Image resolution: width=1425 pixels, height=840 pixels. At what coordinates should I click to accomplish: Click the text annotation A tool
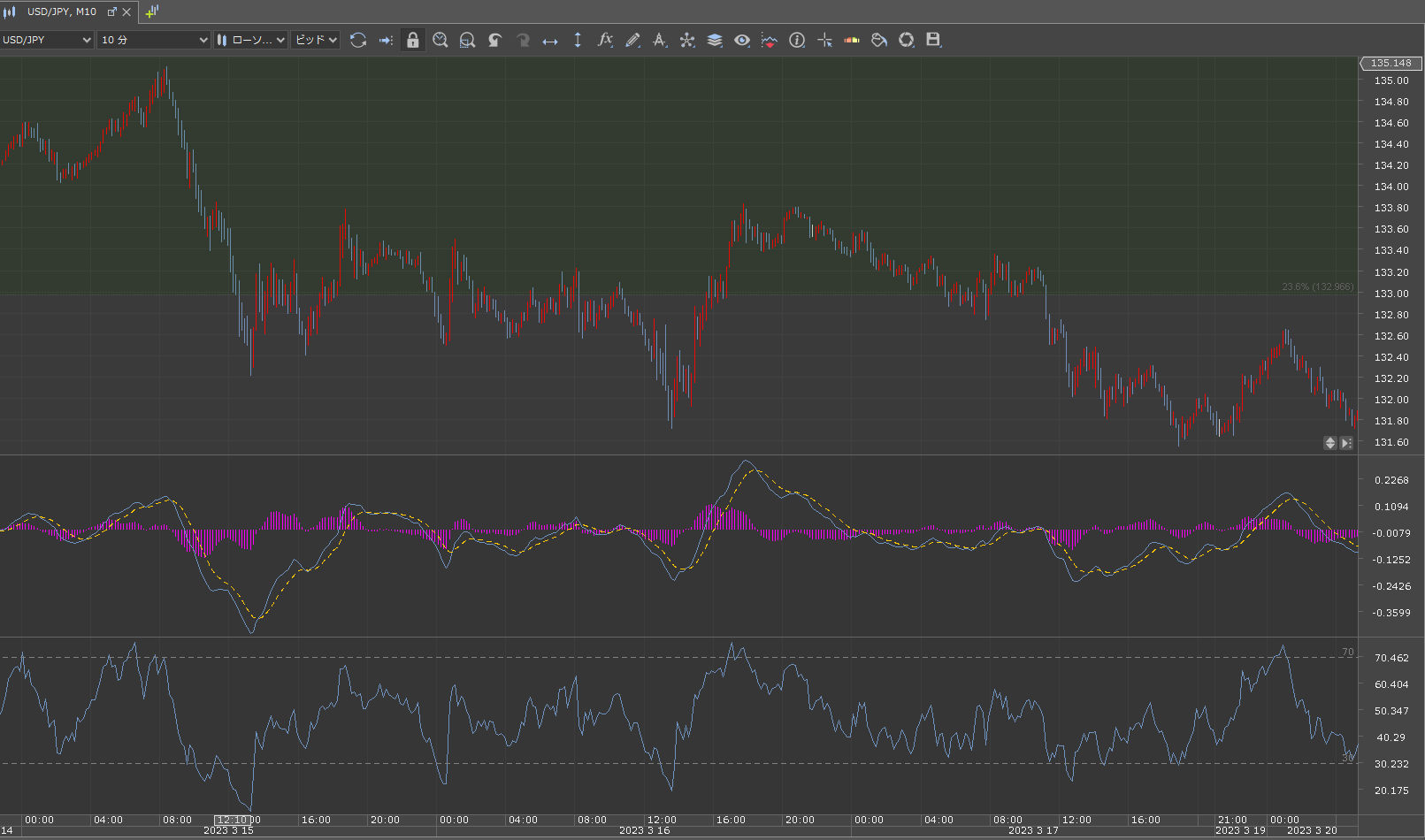pos(660,40)
